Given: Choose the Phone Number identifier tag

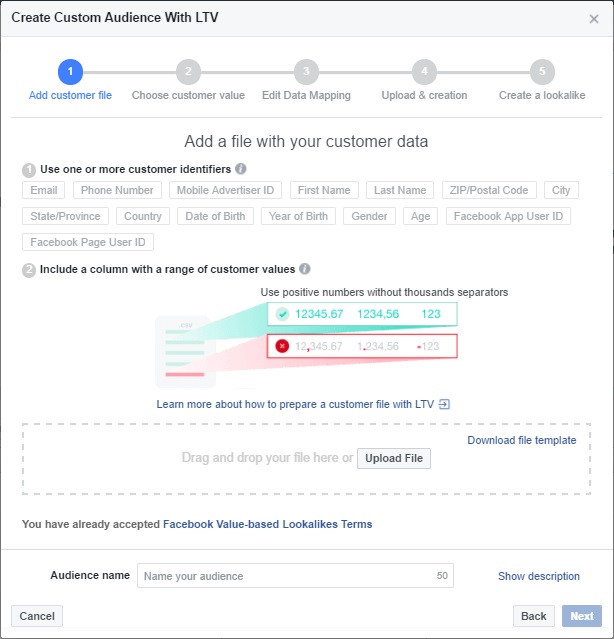Looking at the screenshot, I should coord(117,190).
